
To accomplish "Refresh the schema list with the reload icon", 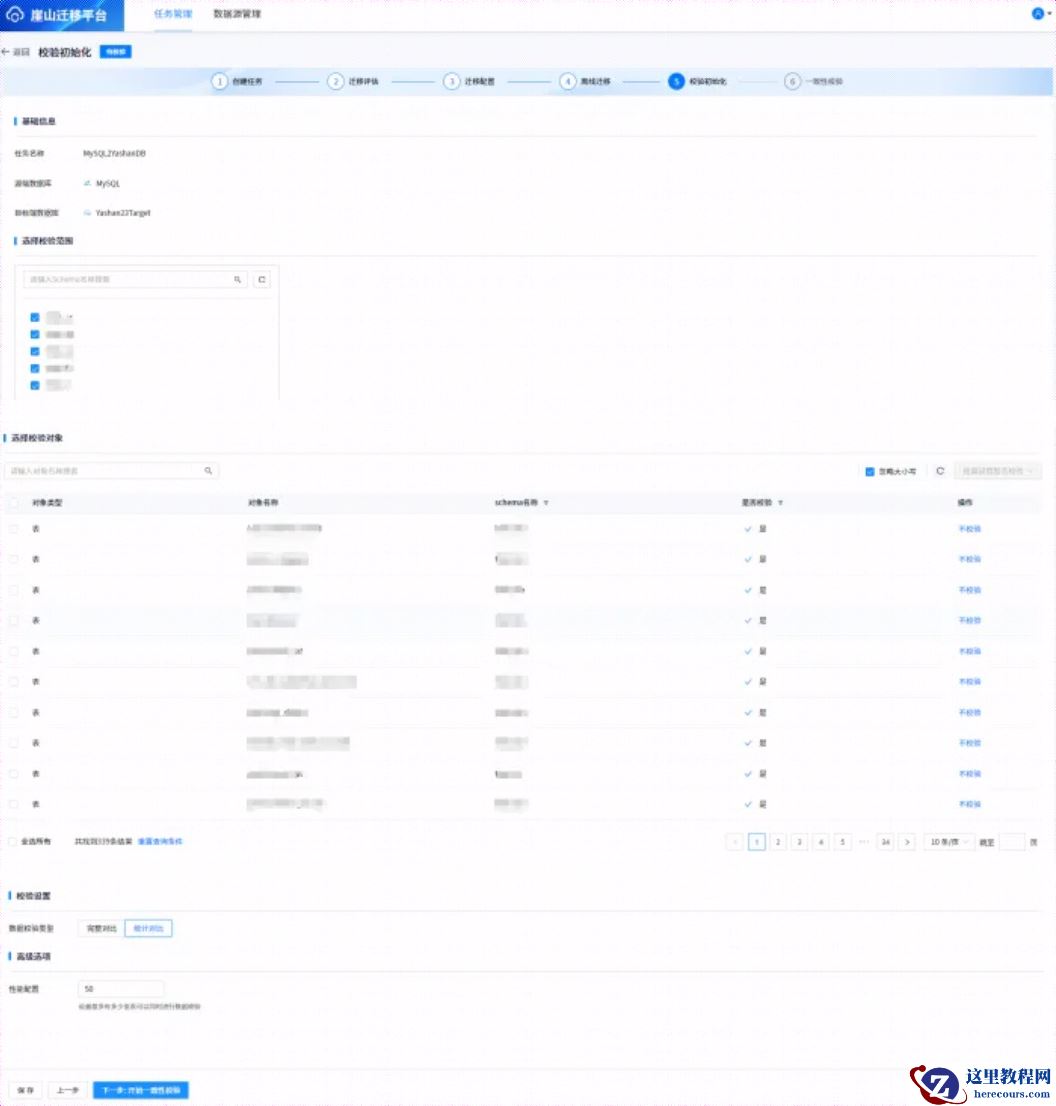I will click(x=262, y=280).
